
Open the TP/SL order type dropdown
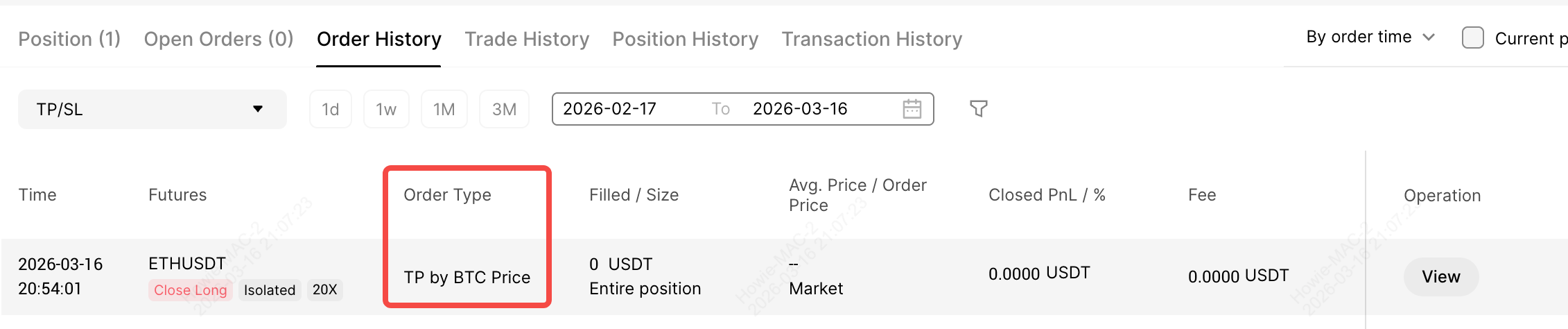tap(152, 109)
